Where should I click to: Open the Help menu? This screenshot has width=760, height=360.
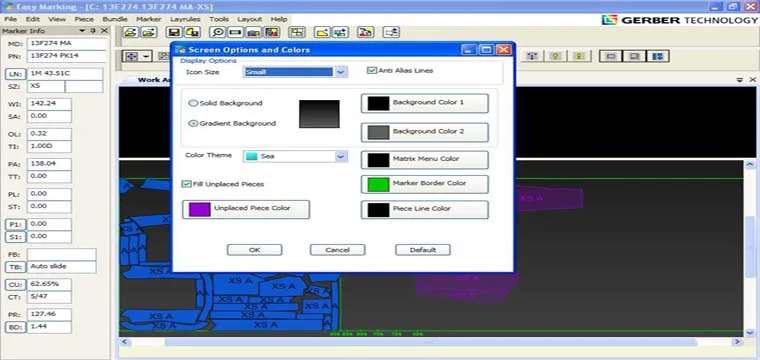pos(279,19)
